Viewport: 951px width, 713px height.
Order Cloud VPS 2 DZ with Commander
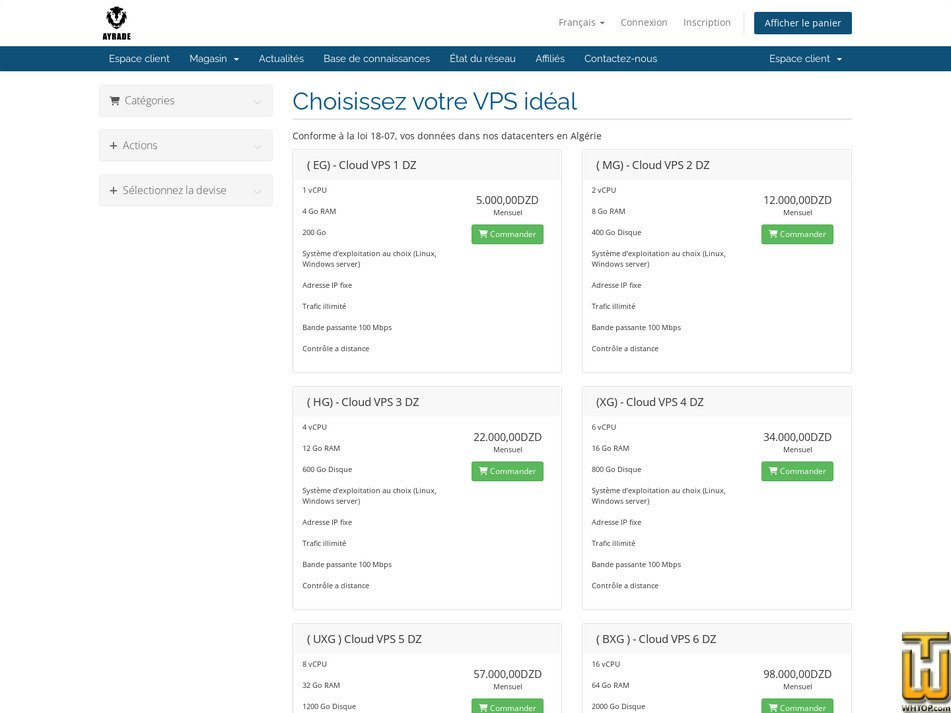click(797, 234)
